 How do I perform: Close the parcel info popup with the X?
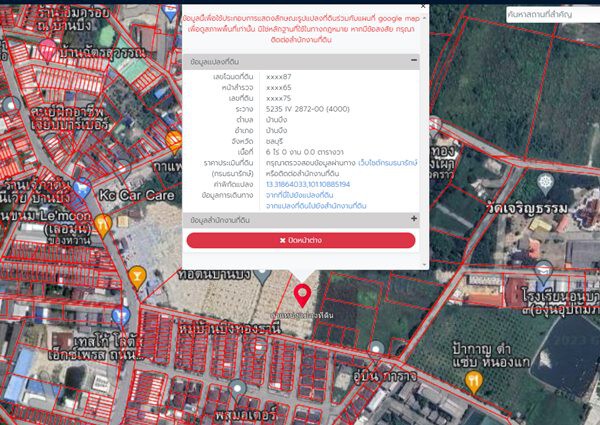click(x=423, y=7)
